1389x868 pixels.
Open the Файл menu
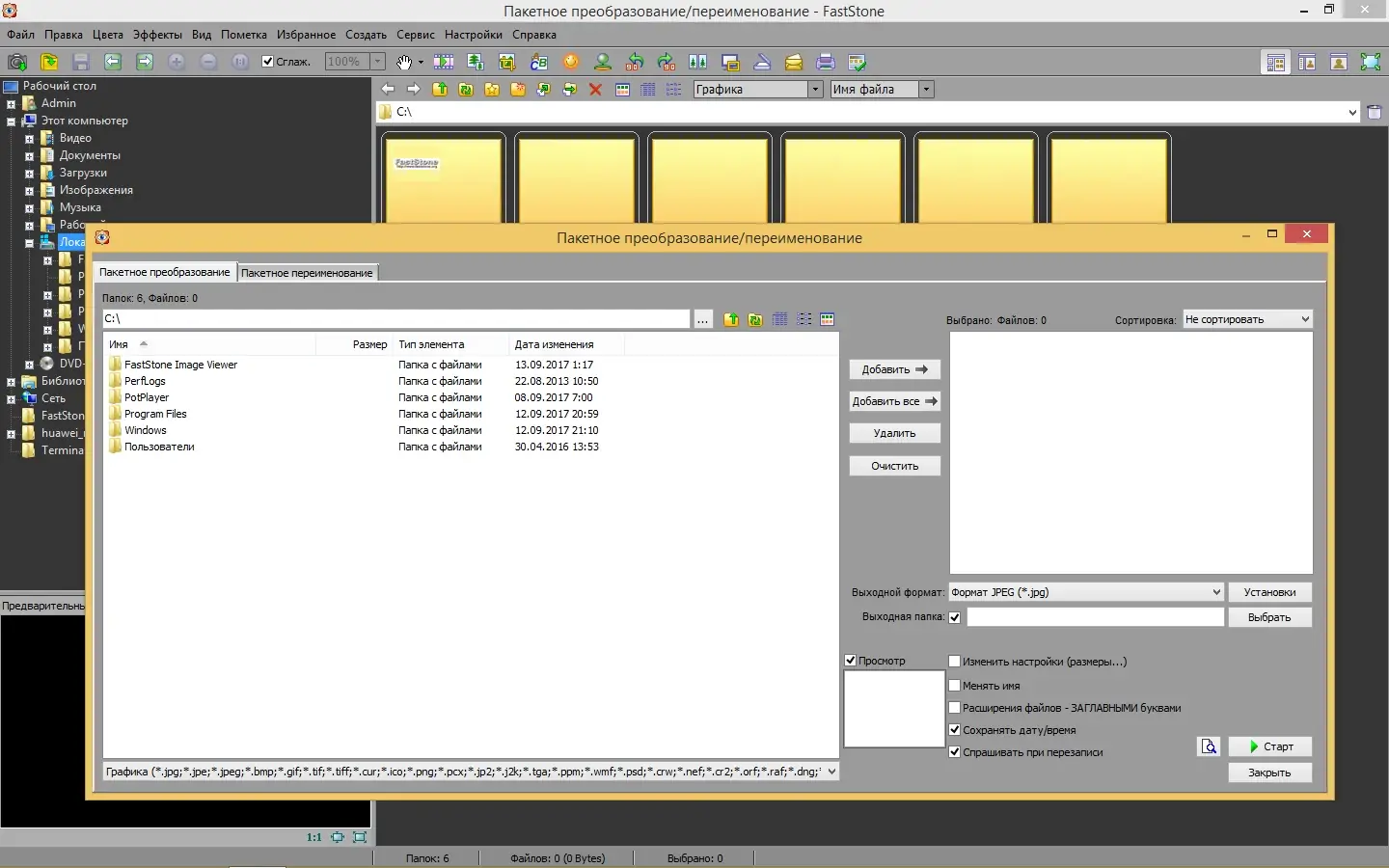pos(20,35)
